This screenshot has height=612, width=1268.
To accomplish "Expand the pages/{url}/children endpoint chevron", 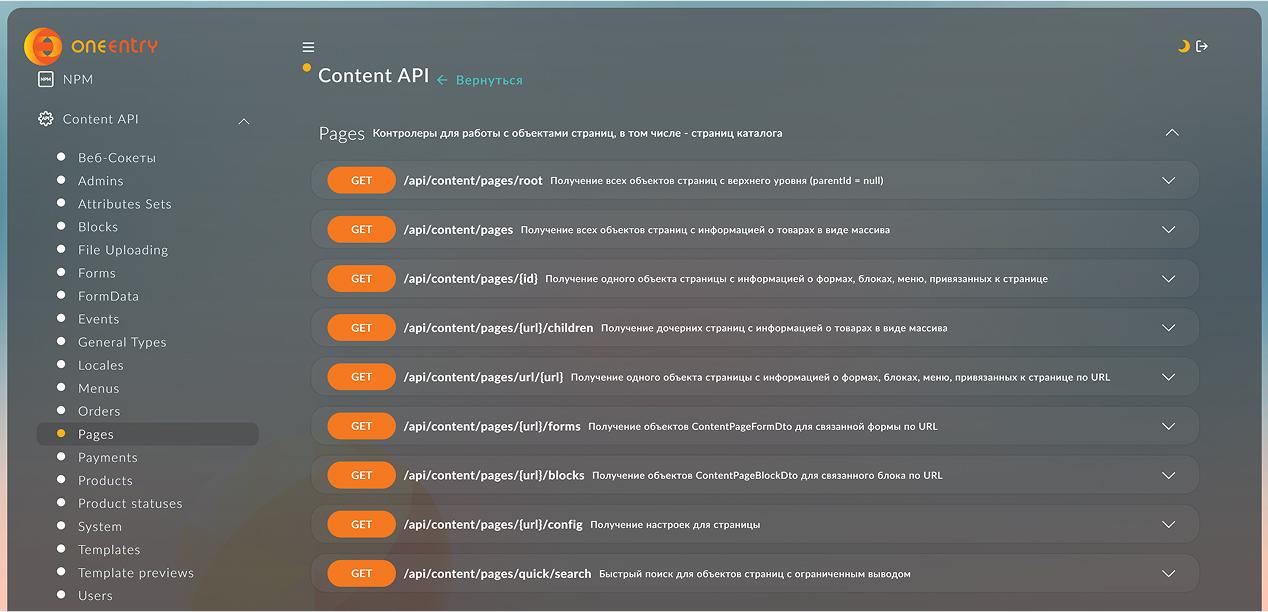I will coord(1168,328).
